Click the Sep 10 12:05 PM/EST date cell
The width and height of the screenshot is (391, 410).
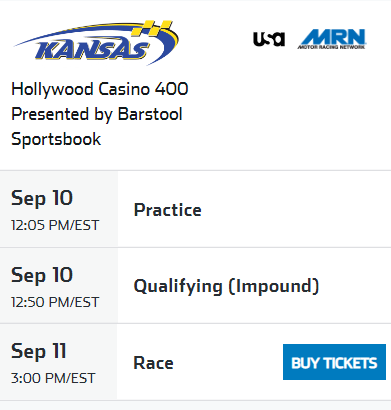(x=59, y=209)
